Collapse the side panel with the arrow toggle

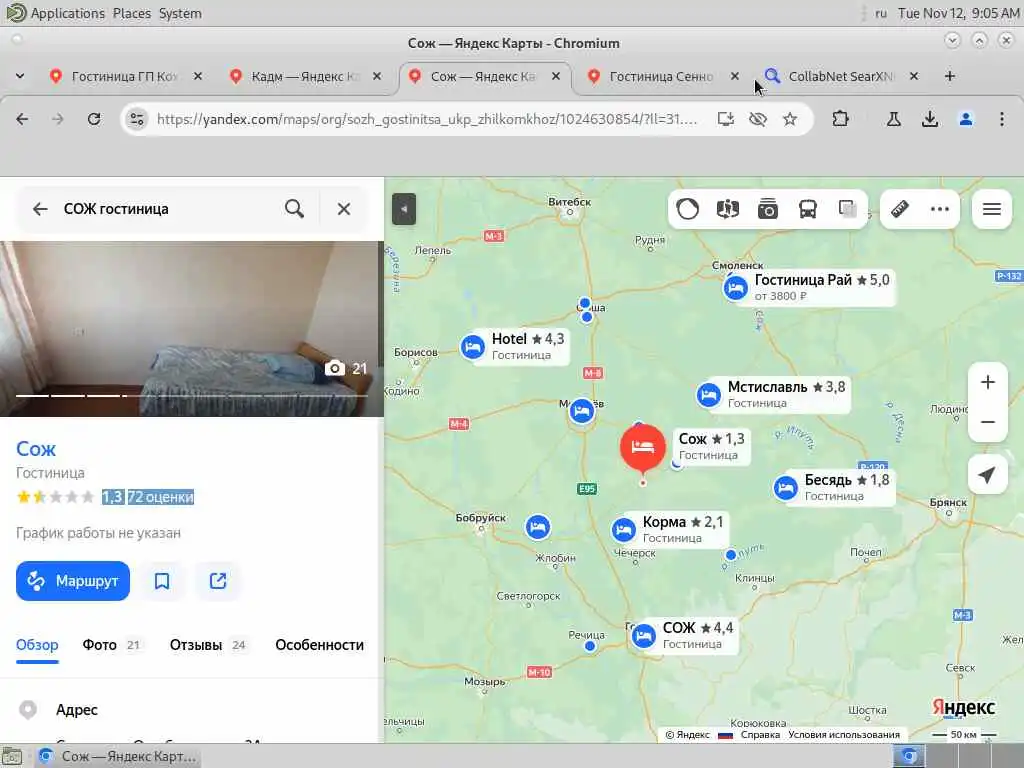tap(404, 209)
